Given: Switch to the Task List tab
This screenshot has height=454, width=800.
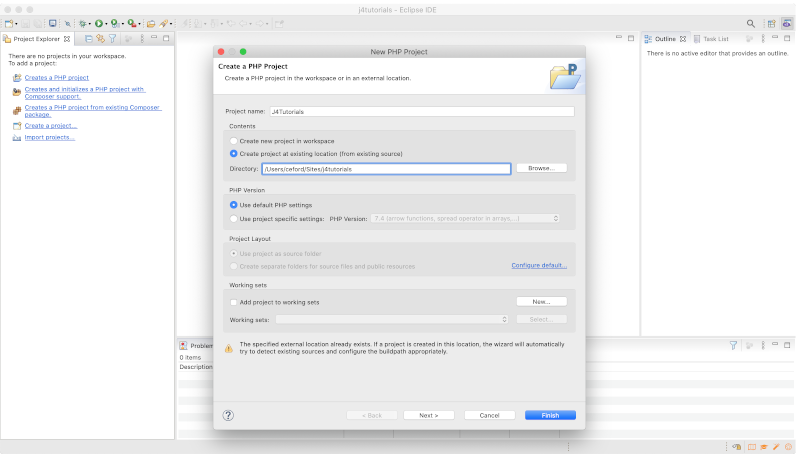Looking at the screenshot, I should point(711,39).
